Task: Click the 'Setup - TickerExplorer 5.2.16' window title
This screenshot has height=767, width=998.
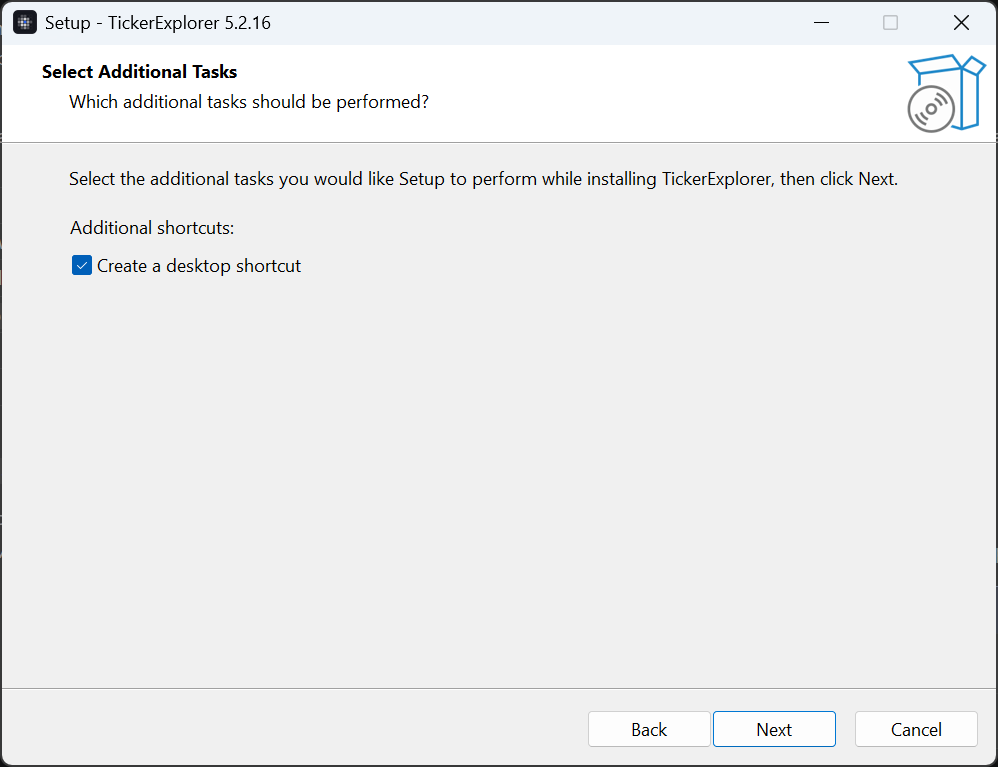Action: [x=158, y=23]
